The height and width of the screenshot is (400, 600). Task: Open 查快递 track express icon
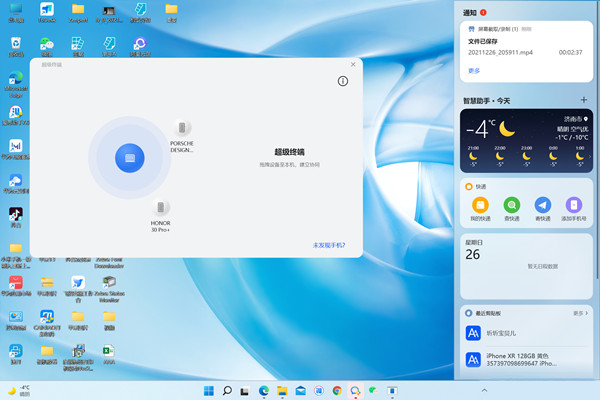point(511,204)
